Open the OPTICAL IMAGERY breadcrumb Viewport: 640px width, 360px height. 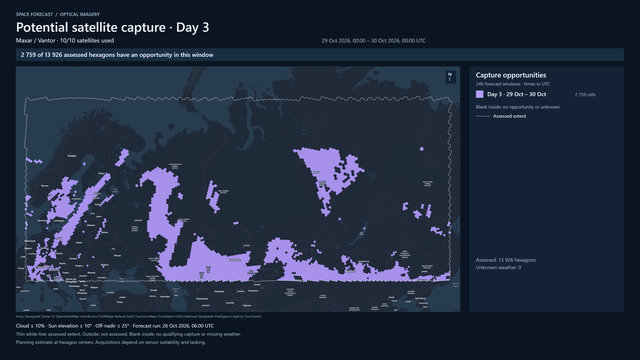click(x=80, y=14)
